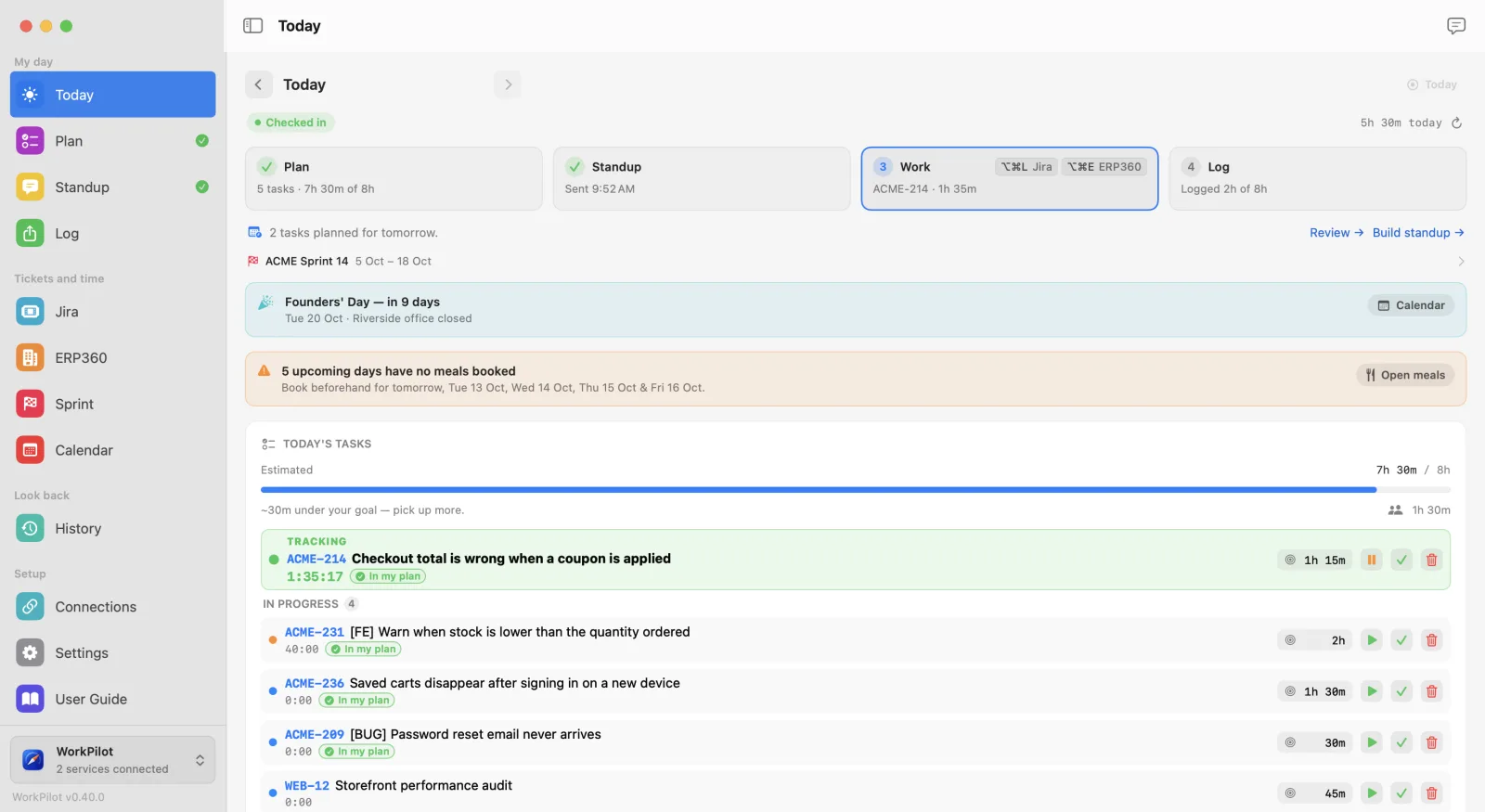Image resolution: width=1485 pixels, height=812 pixels.
Task: Go to the previous day
Action: tap(259, 84)
